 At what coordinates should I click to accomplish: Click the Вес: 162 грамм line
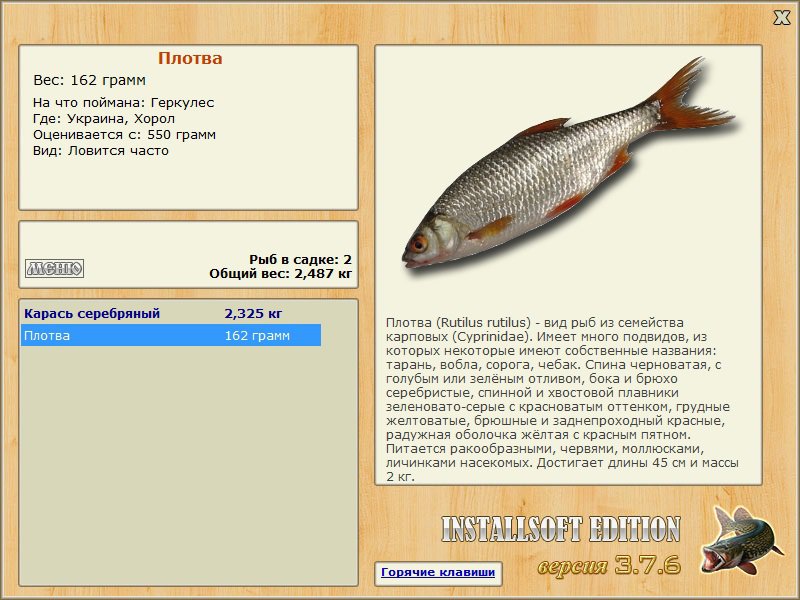click(x=89, y=80)
